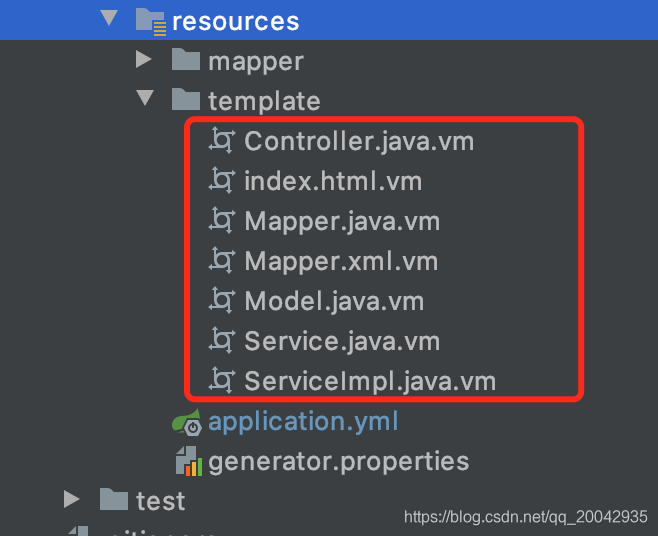Image resolution: width=658 pixels, height=536 pixels.
Task: Click the index.html.vm file icon
Action: (x=222, y=180)
